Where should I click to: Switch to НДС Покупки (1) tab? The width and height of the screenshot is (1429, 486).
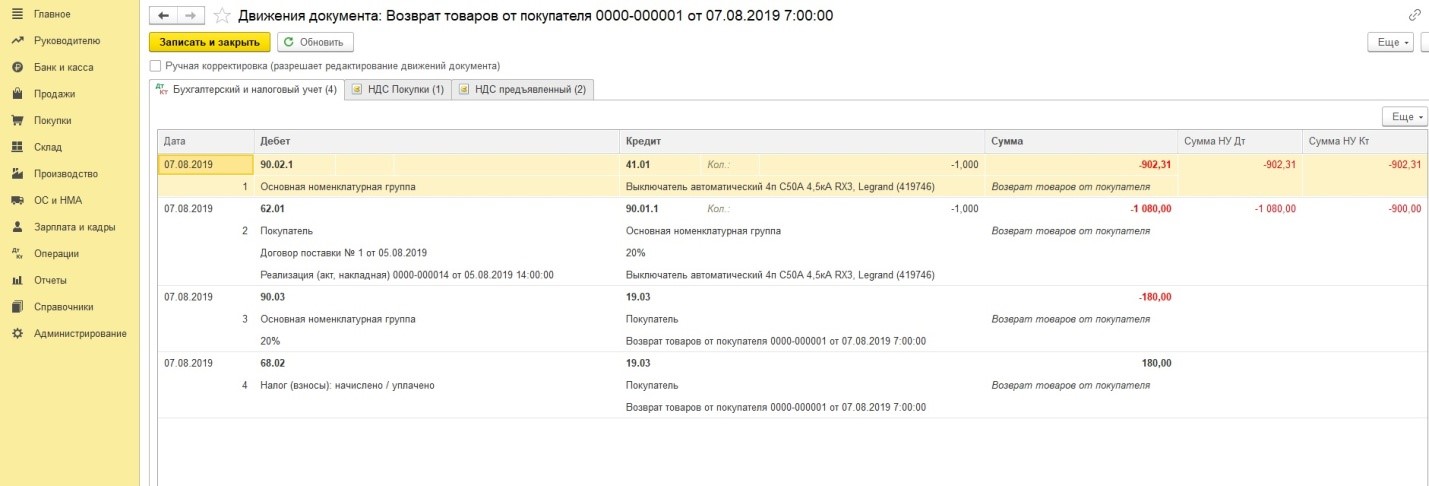point(397,90)
